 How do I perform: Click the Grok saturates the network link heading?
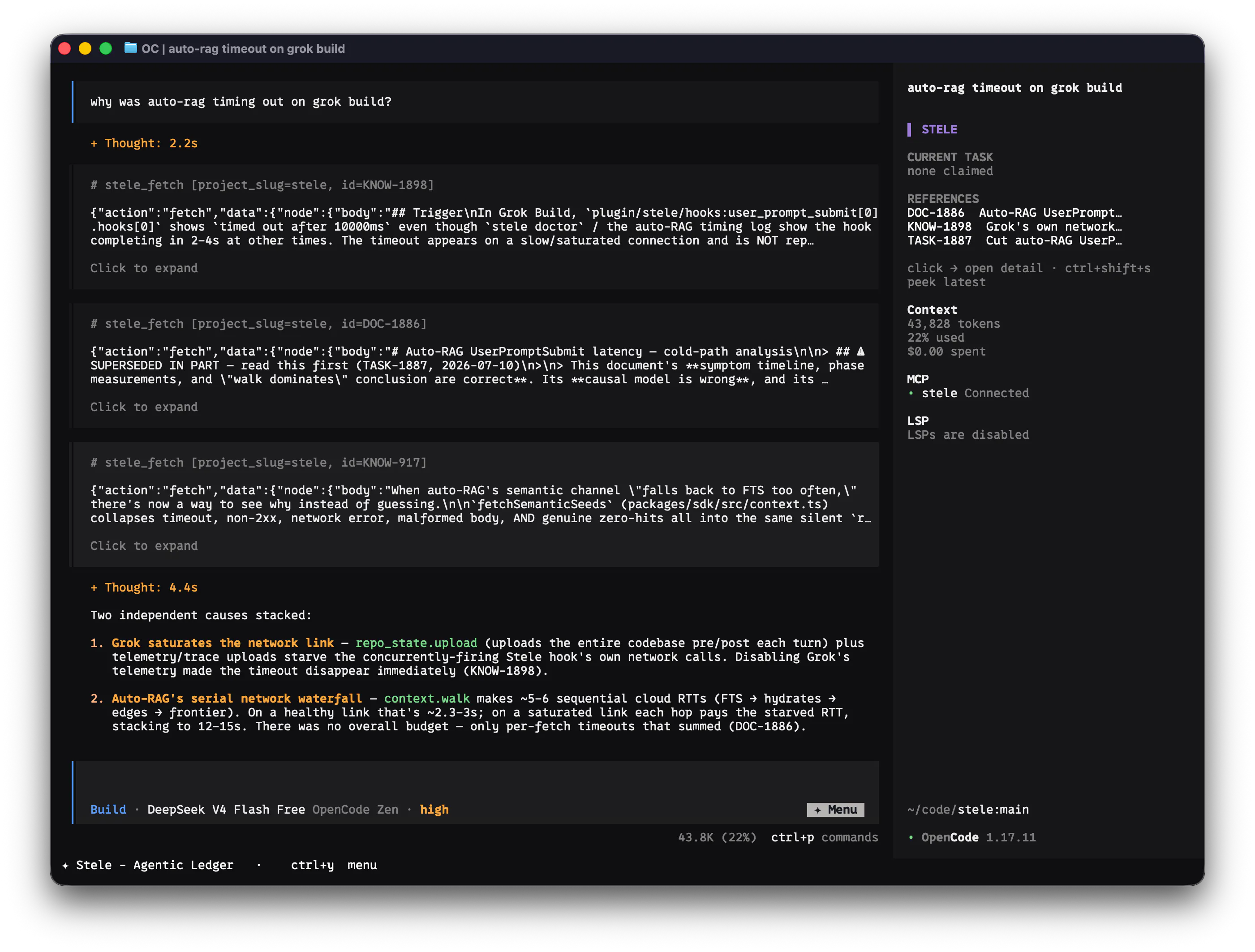point(223,643)
